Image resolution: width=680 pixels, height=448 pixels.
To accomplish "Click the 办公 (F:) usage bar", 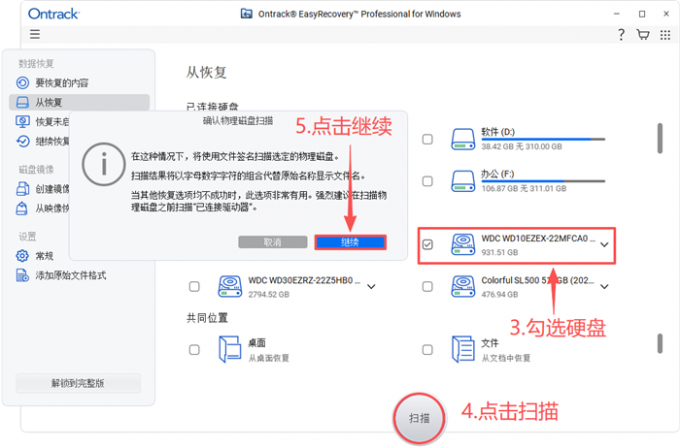I will pos(543,181).
